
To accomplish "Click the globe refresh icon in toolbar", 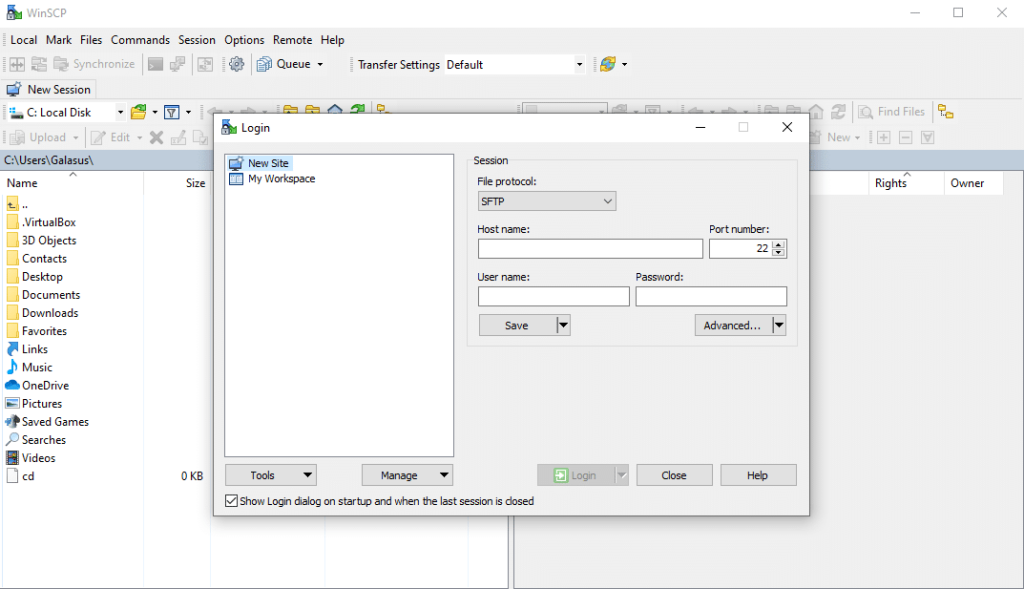I will click(x=608, y=64).
